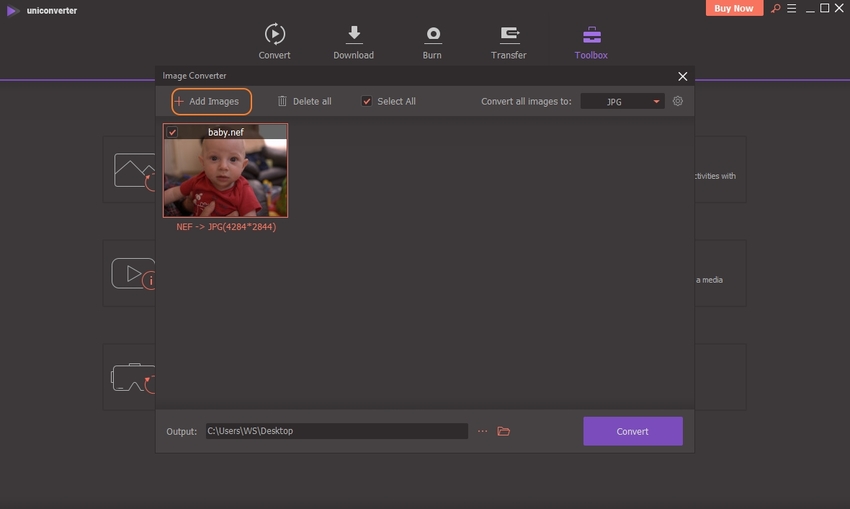
Task: Open the Convert tab icon
Action: tap(274, 34)
